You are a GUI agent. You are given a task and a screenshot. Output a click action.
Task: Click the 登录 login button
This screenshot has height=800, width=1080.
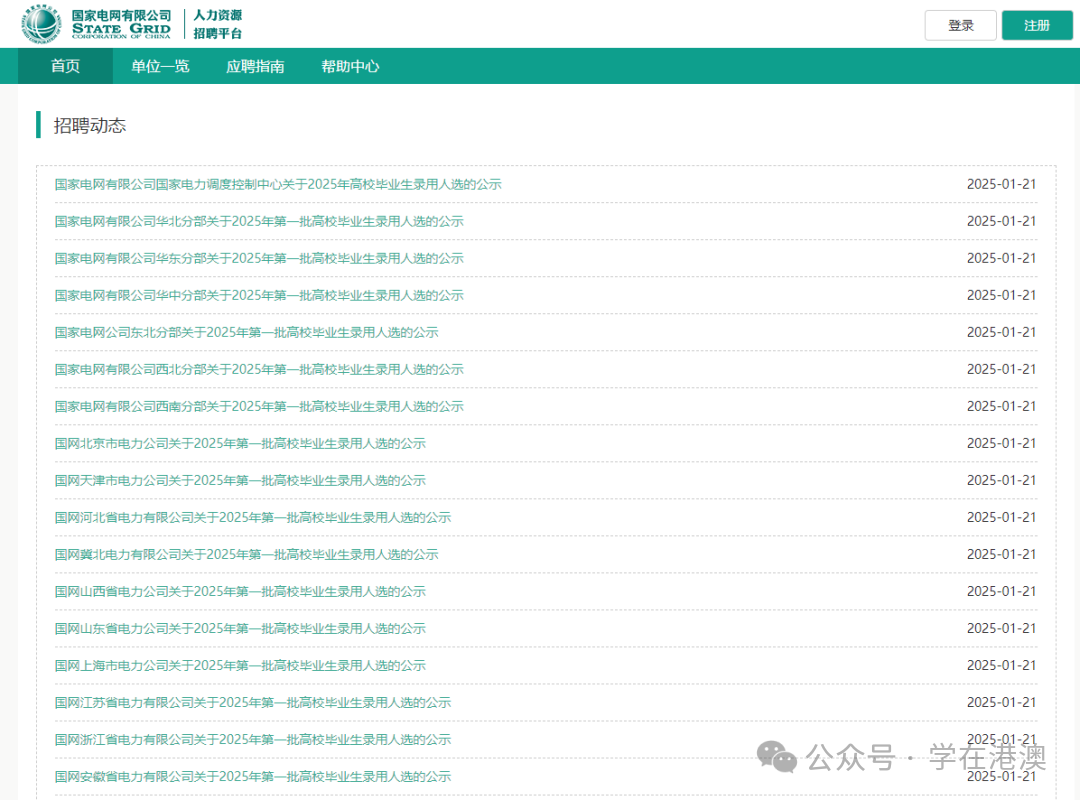point(960,25)
